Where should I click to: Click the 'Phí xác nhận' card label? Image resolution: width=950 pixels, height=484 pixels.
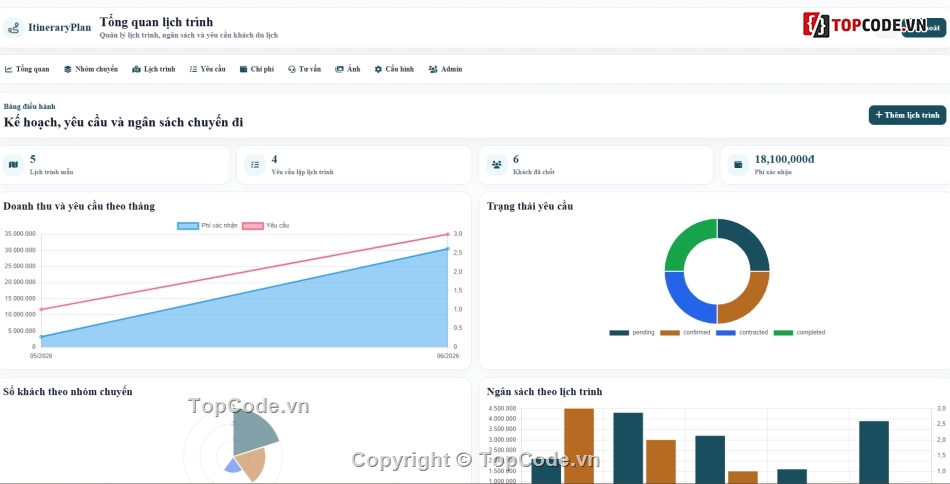(773, 172)
